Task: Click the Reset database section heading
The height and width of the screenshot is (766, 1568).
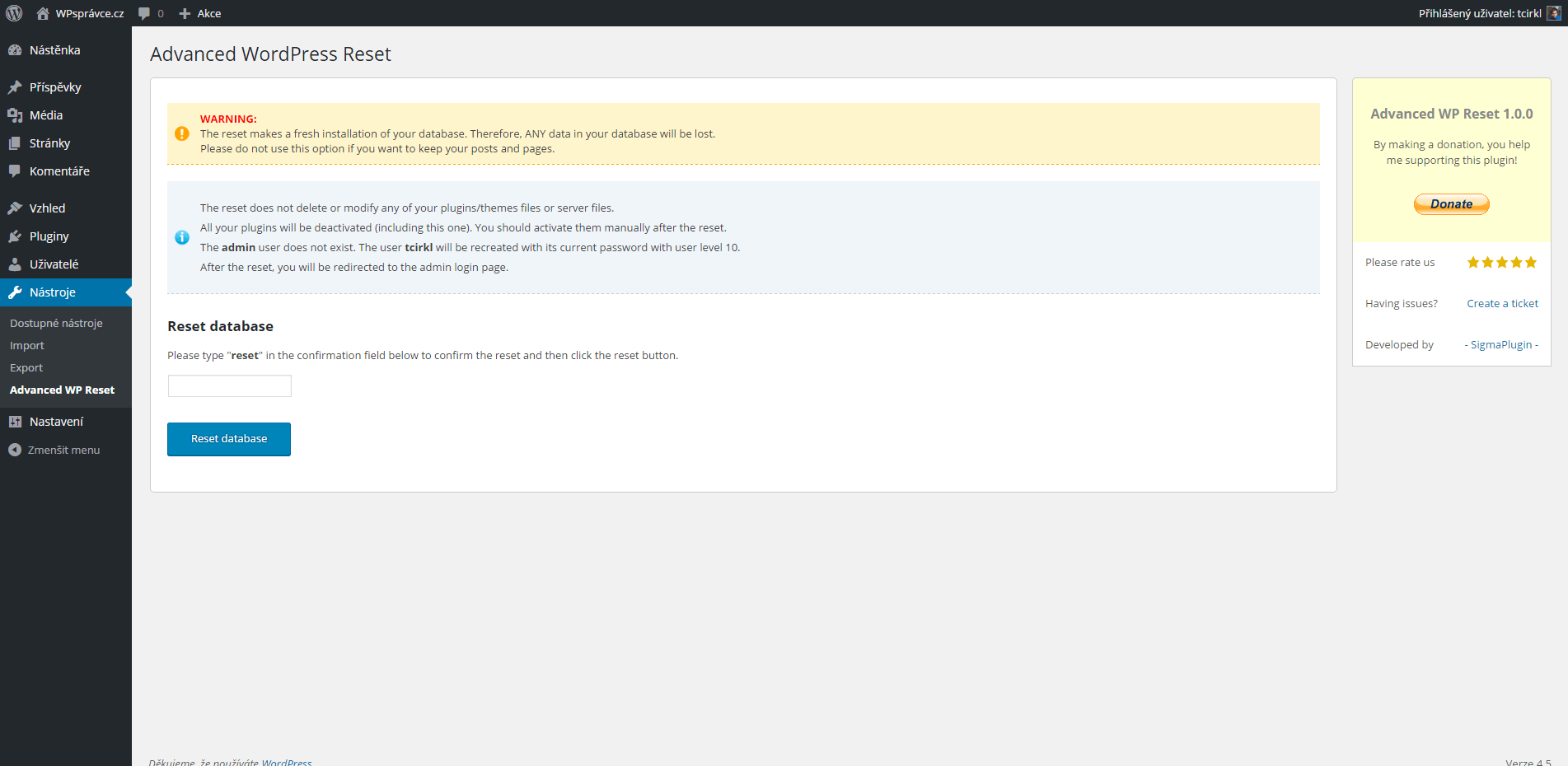Action: 220,326
